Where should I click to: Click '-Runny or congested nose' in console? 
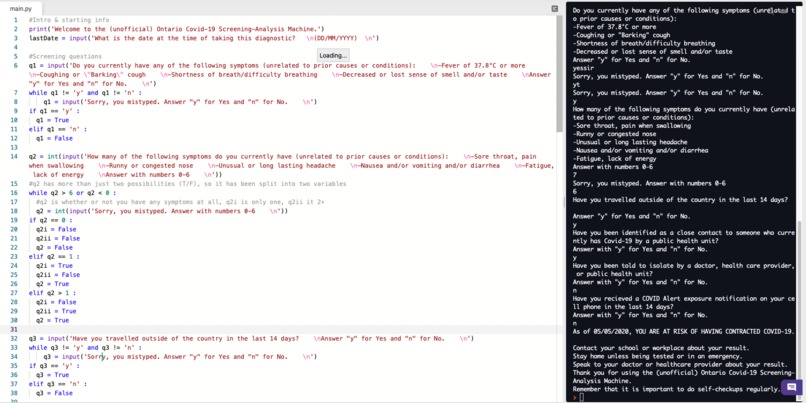pos(614,134)
